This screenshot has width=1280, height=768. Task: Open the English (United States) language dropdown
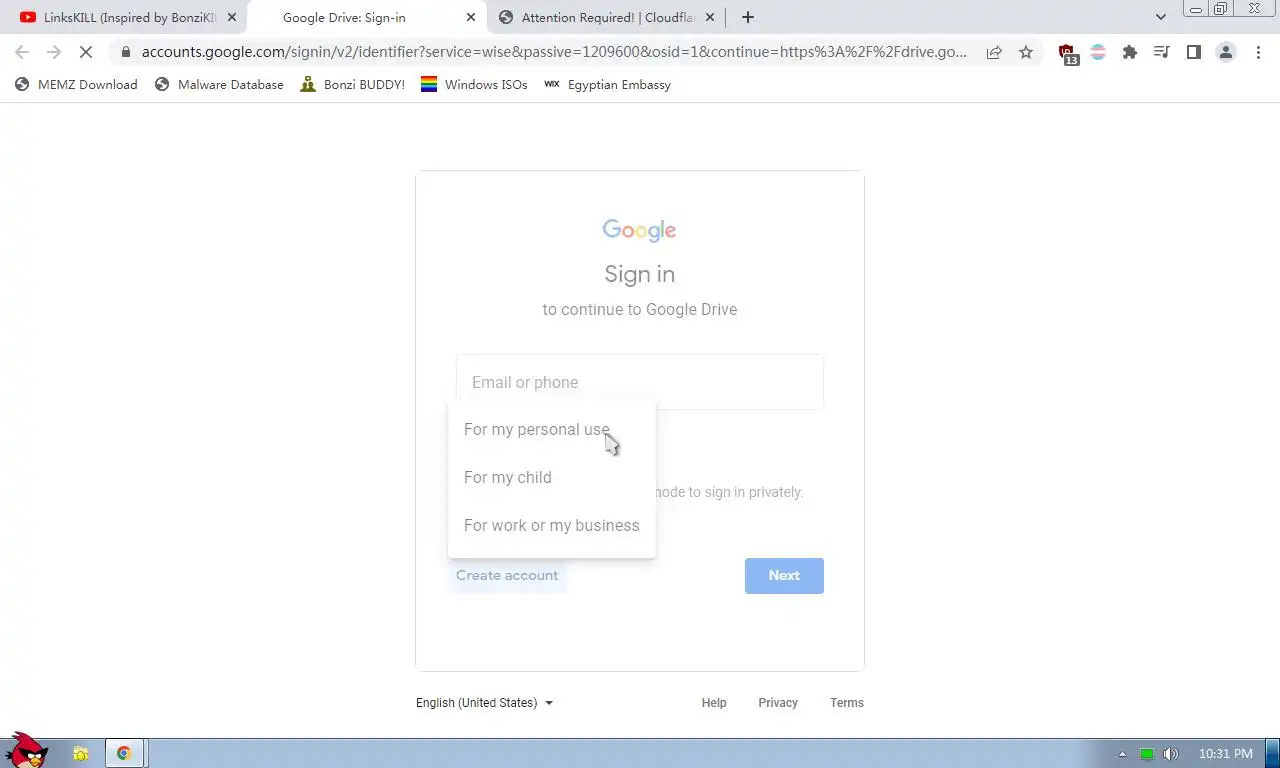pos(484,703)
